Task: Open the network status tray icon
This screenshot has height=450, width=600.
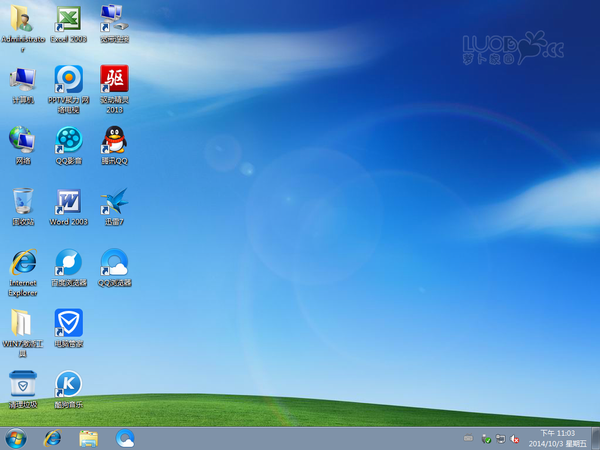Action: point(500,439)
